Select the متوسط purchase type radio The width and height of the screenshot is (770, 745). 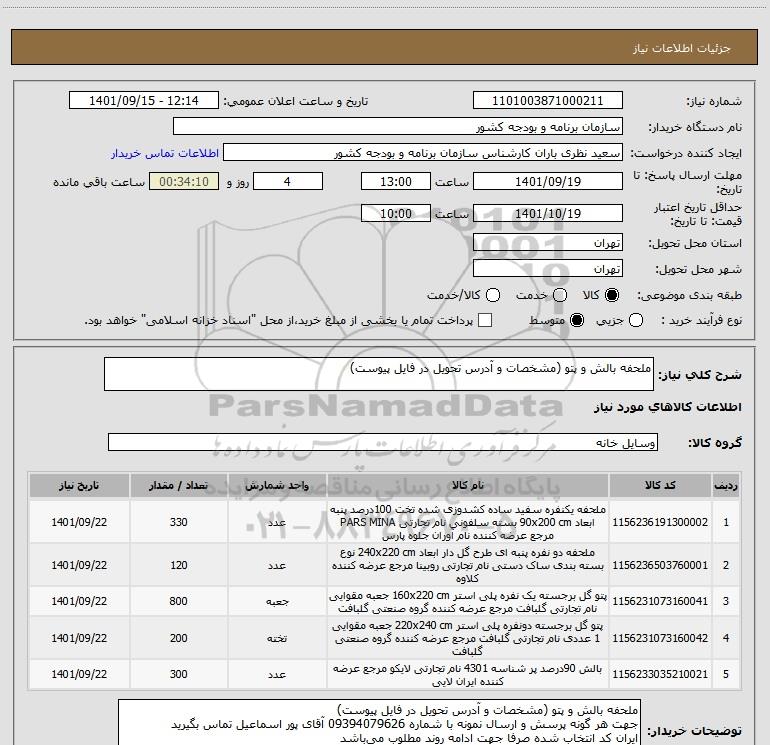click(577, 320)
